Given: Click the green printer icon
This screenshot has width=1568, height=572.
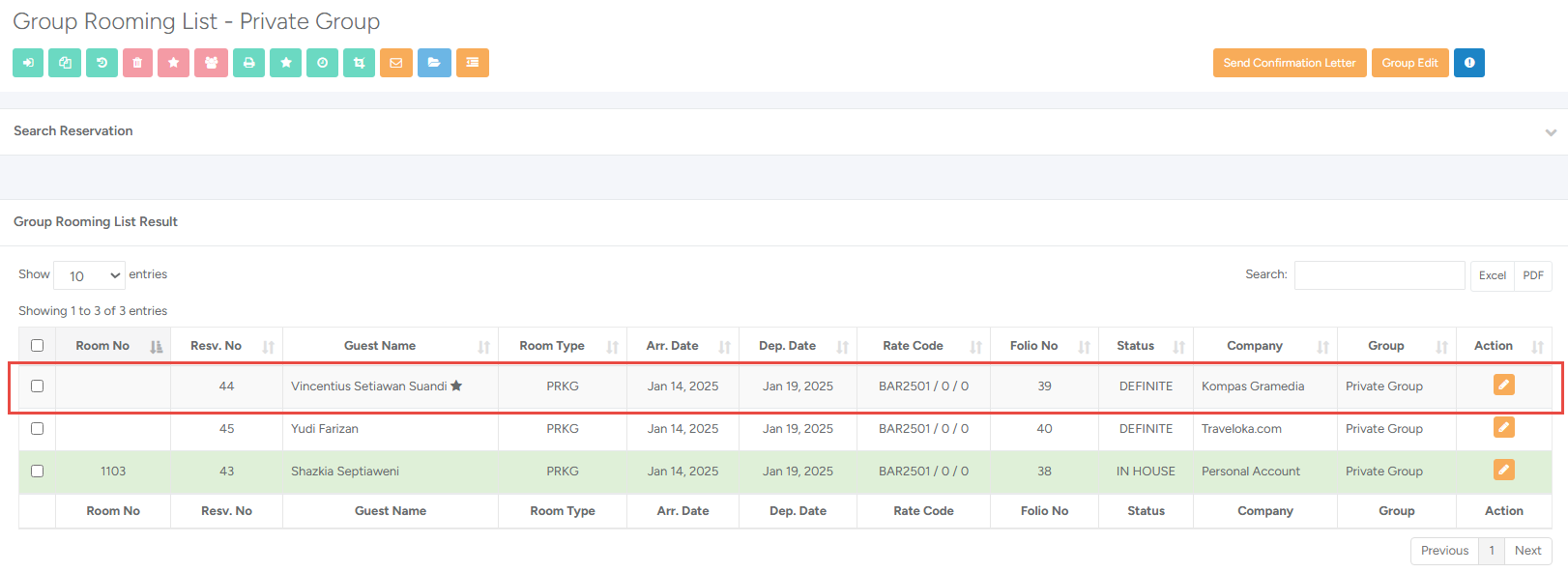Looking at the screenshot, I should 248,63.
